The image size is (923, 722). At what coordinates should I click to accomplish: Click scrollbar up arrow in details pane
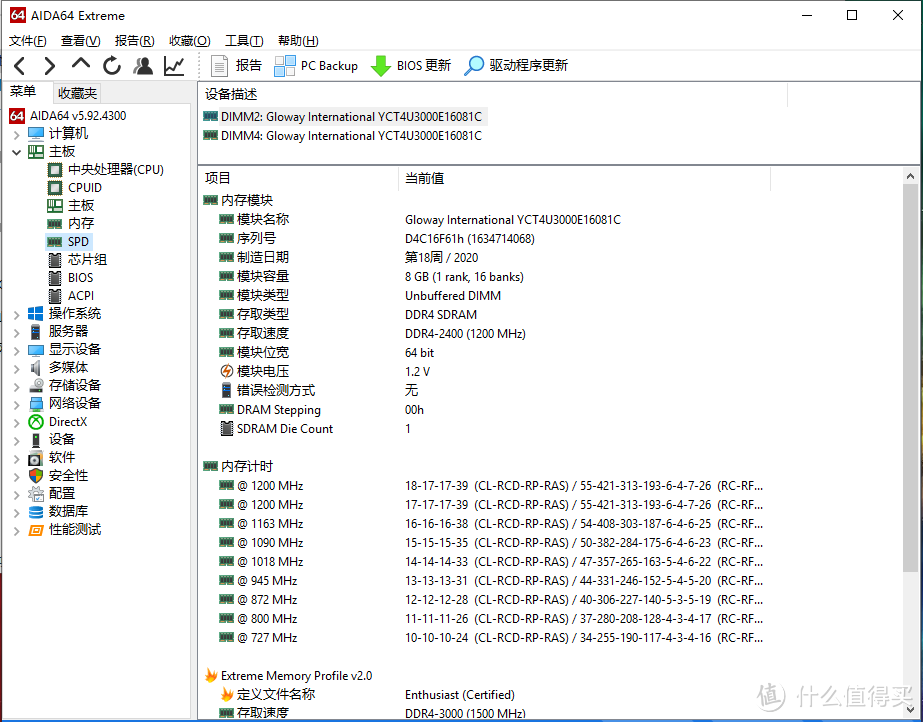[910, 176]
